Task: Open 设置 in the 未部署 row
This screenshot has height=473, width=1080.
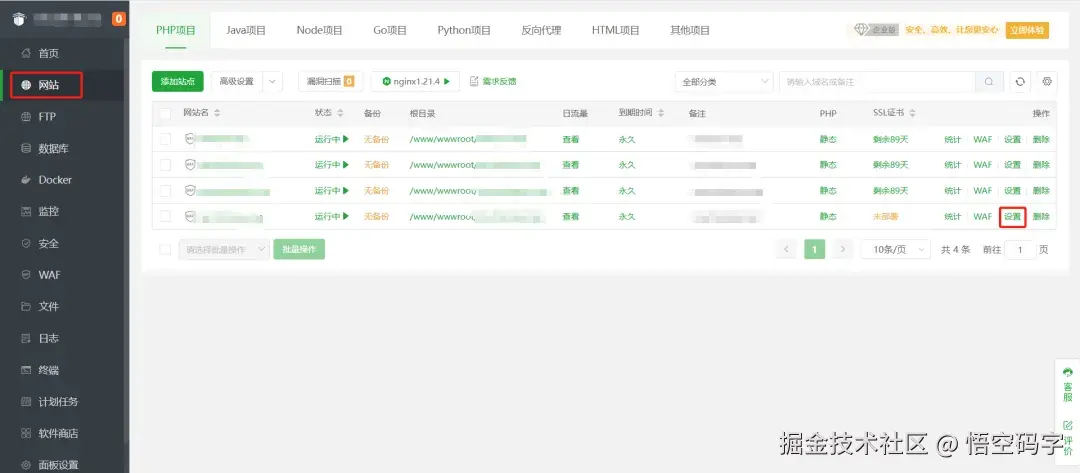Action: (1012, 216)
